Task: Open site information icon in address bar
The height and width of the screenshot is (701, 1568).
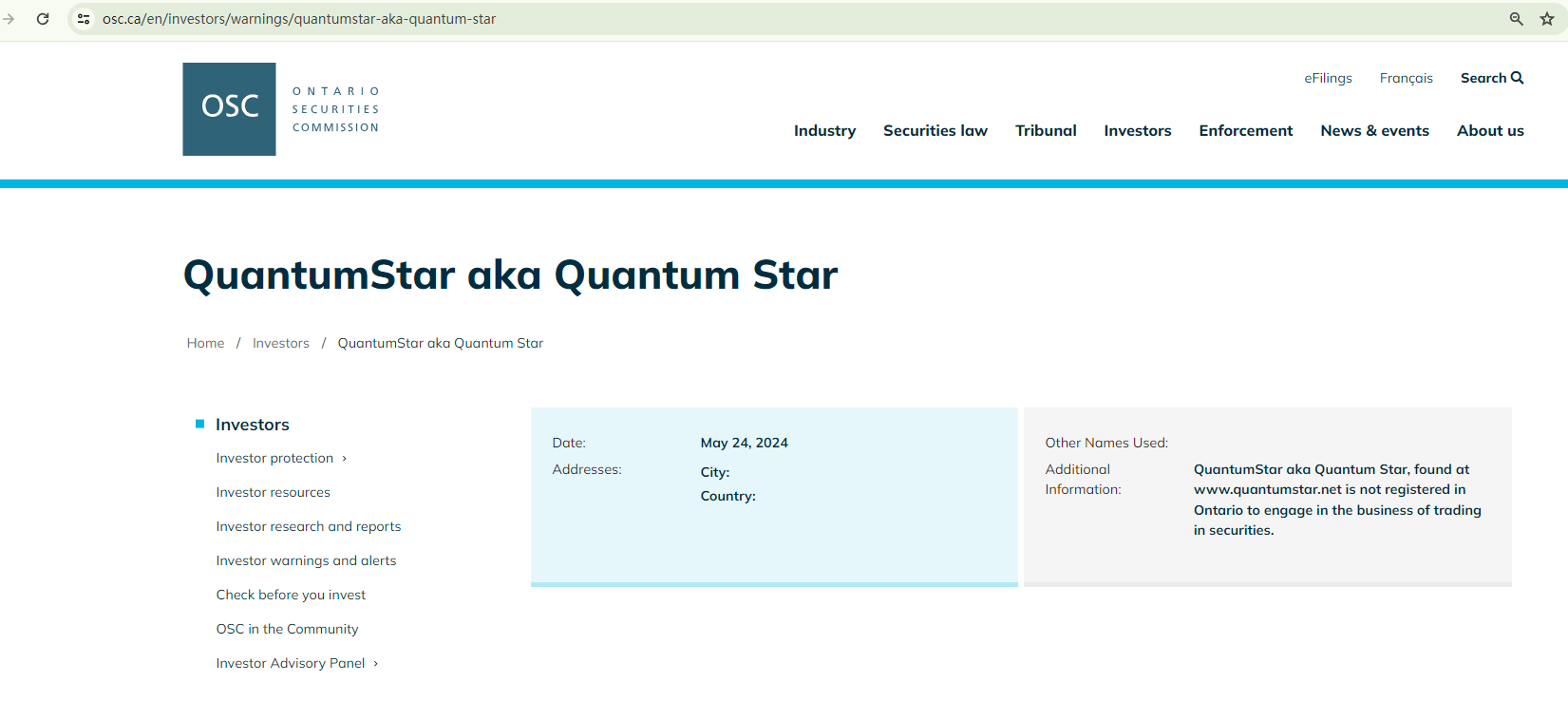Action: pyautogui.click(x=84, y=19)
